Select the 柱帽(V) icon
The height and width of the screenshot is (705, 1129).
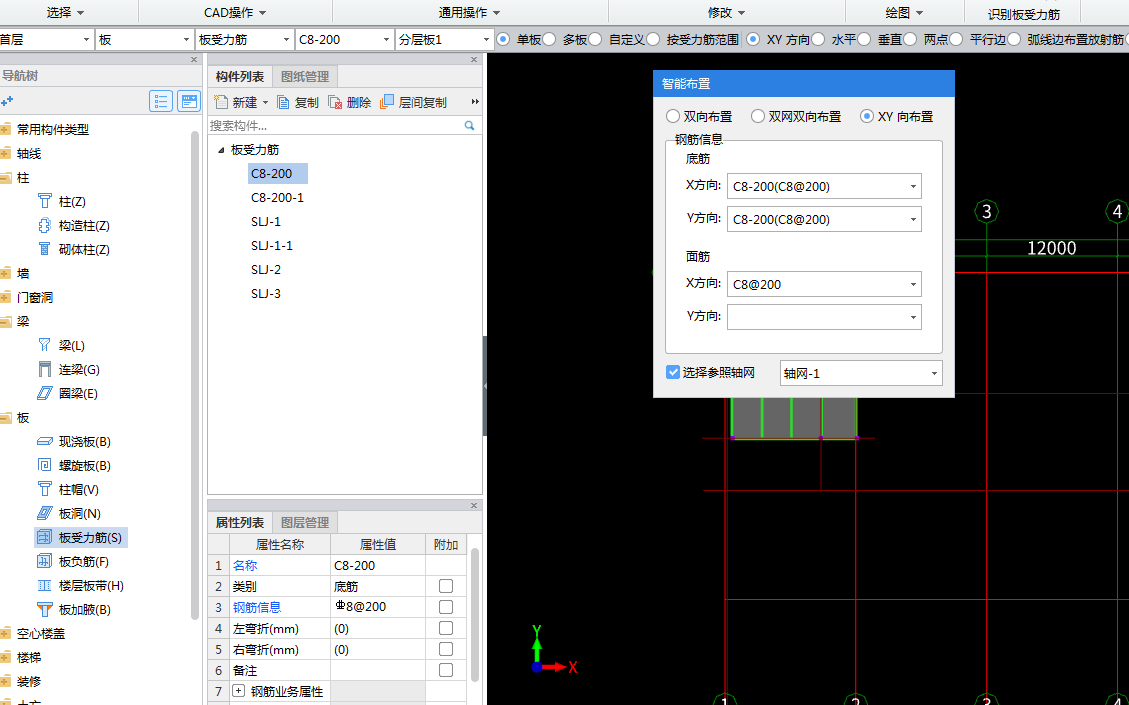(x=45, y=489)
